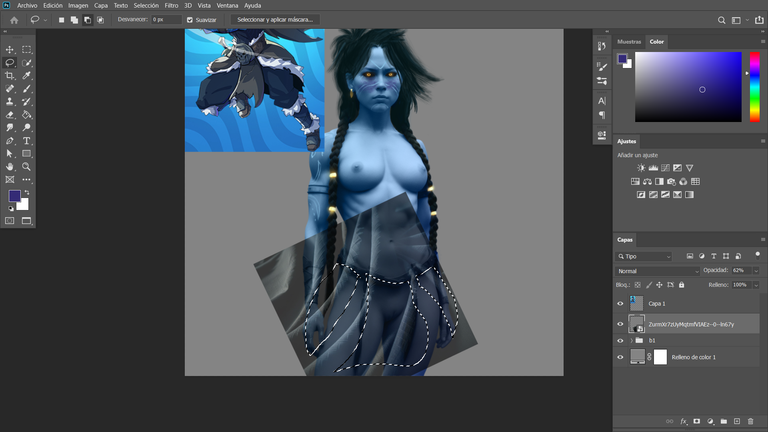Click Intersect with selection mode icon
This screenshot has width=768, height=432.
click(x=100, y=20)
